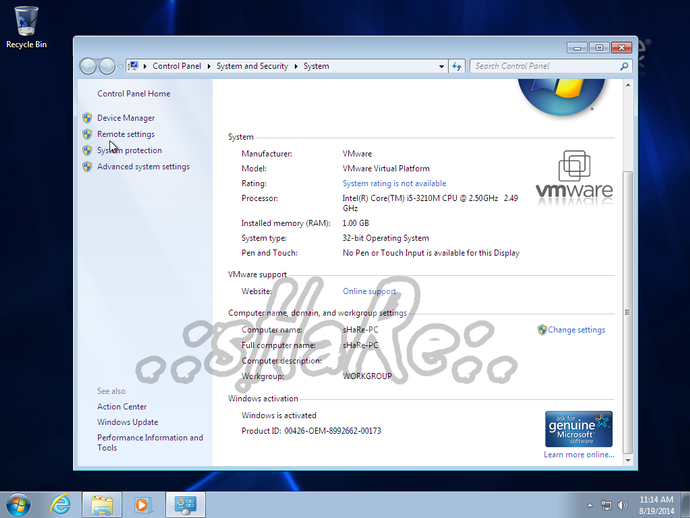Close the System window

[x=621, y=47]
